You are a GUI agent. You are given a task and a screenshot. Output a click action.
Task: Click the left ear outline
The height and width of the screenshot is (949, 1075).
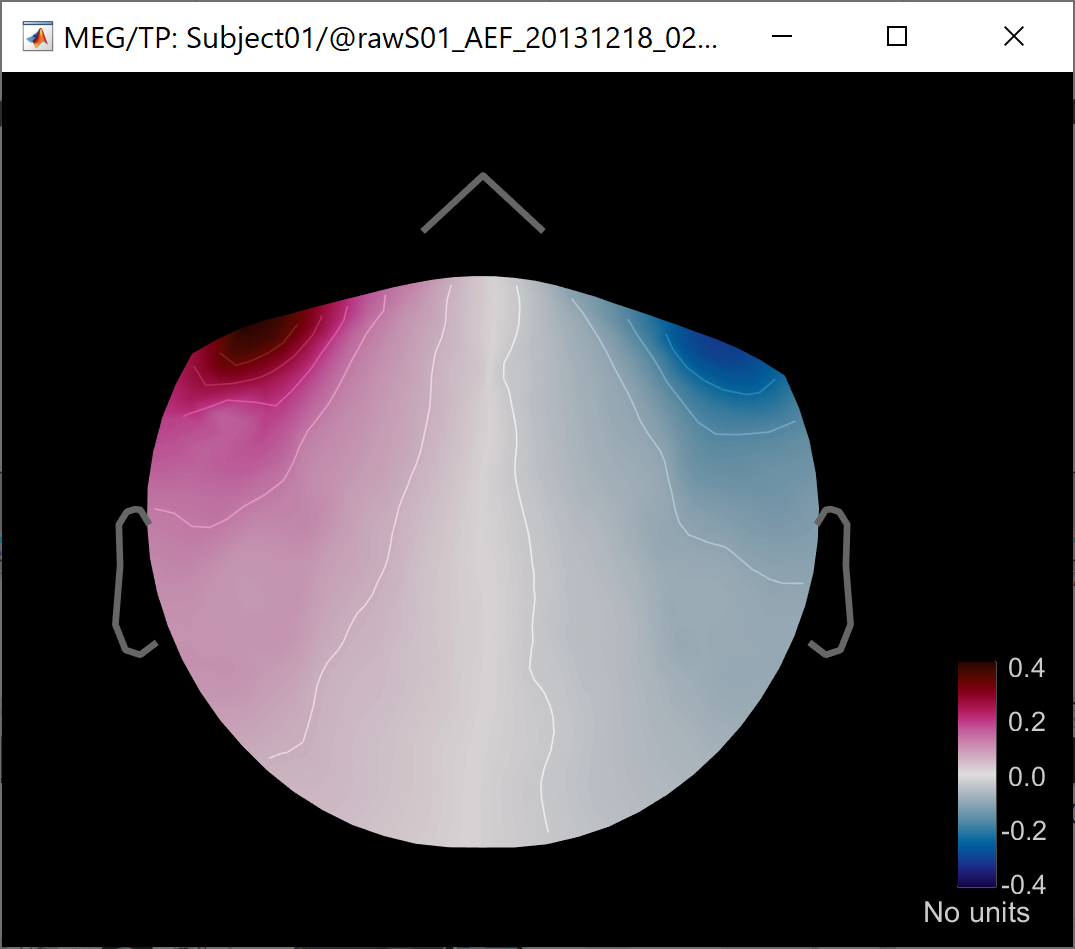point(120,580)
